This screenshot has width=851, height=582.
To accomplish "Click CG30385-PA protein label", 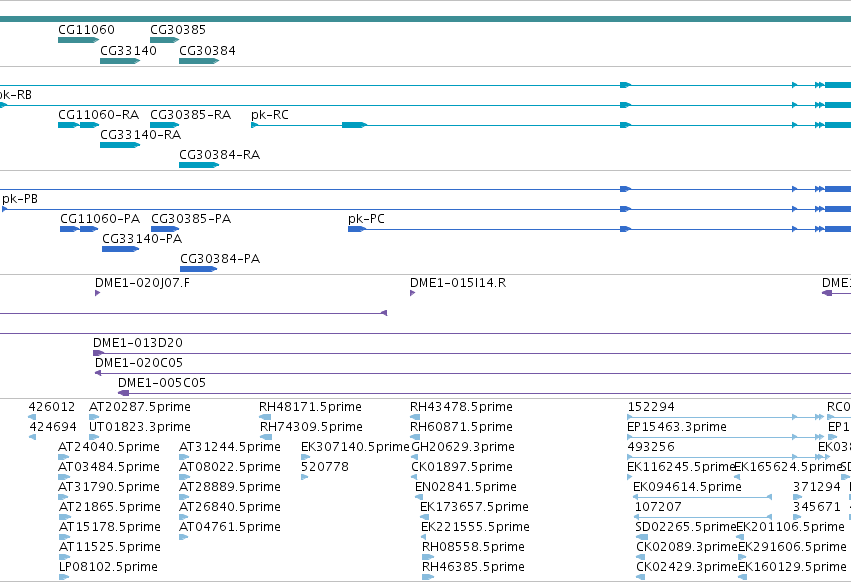I will tap(191, 219).
